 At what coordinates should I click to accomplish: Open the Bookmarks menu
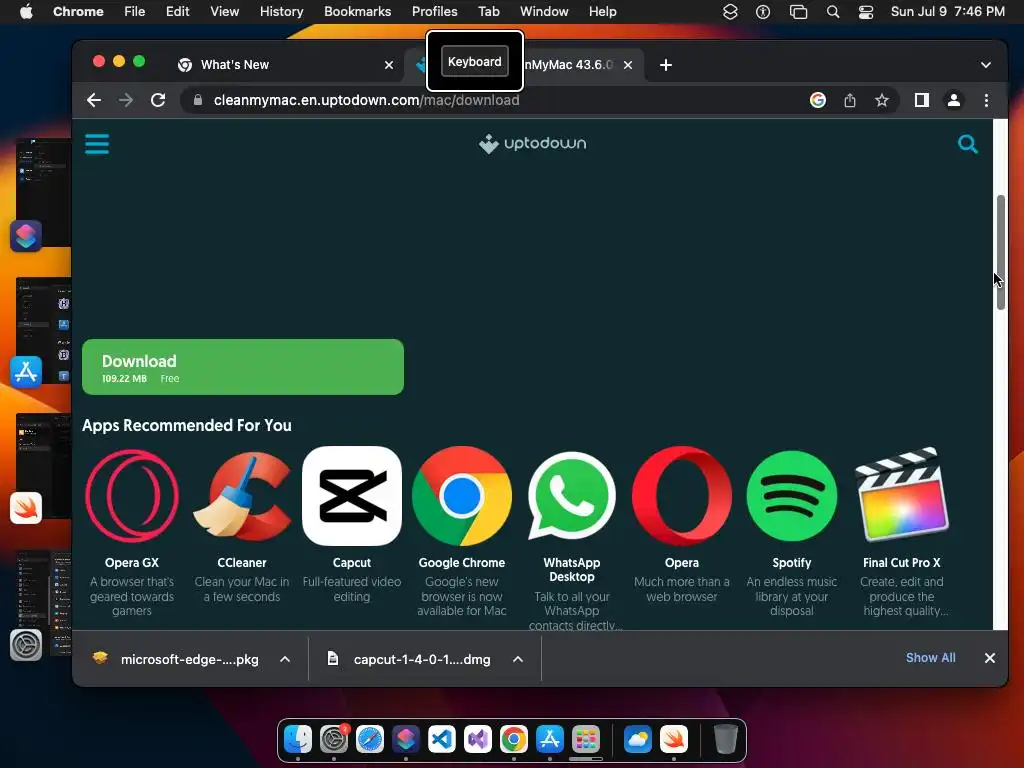pyautogui.click(x=357, y=11)
